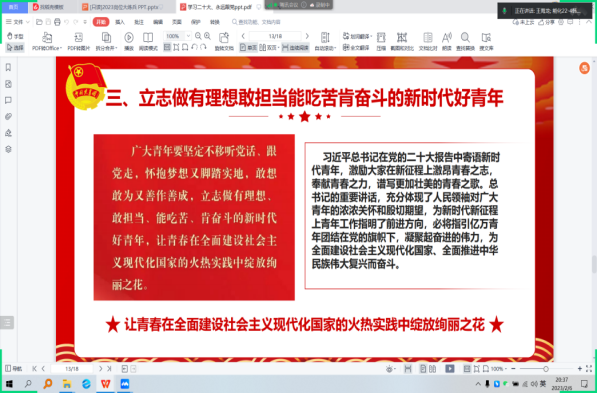Viewport: 598px width, 393px height.
Task: Adjust the zoom slider in status bar
Action: coord(546,369)
